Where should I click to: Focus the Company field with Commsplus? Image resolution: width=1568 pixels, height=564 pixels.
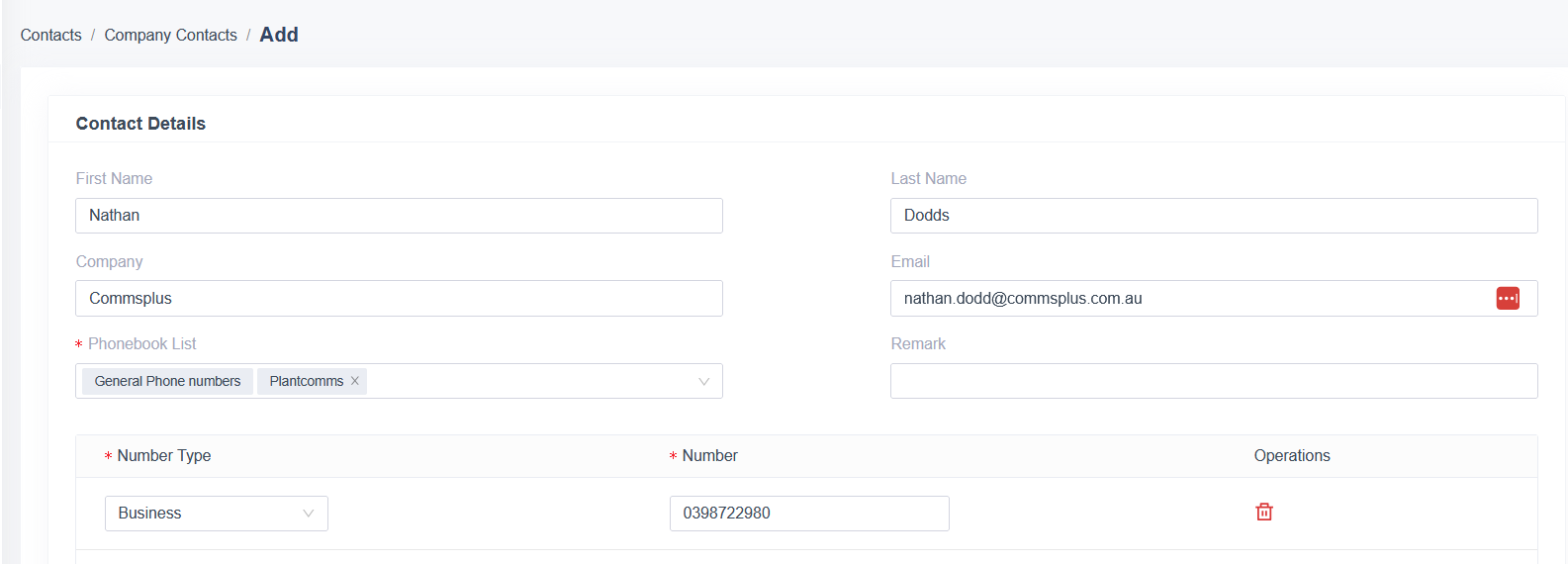399,299
